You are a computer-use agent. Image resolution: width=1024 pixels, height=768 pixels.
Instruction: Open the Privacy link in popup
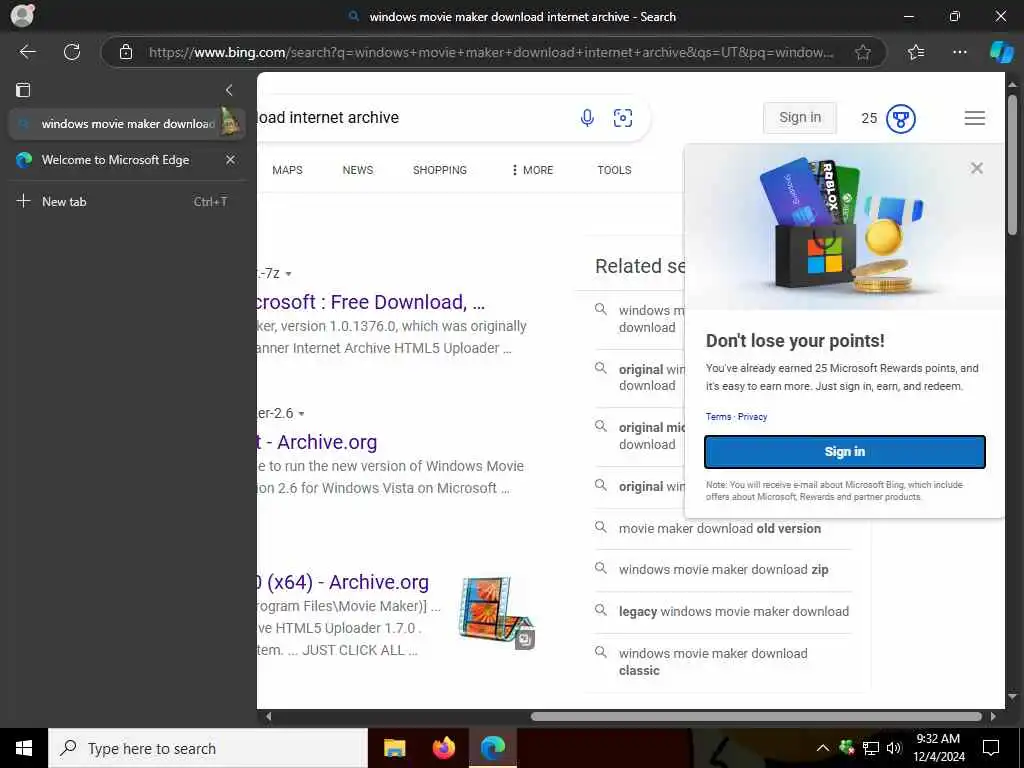(752, 417)
